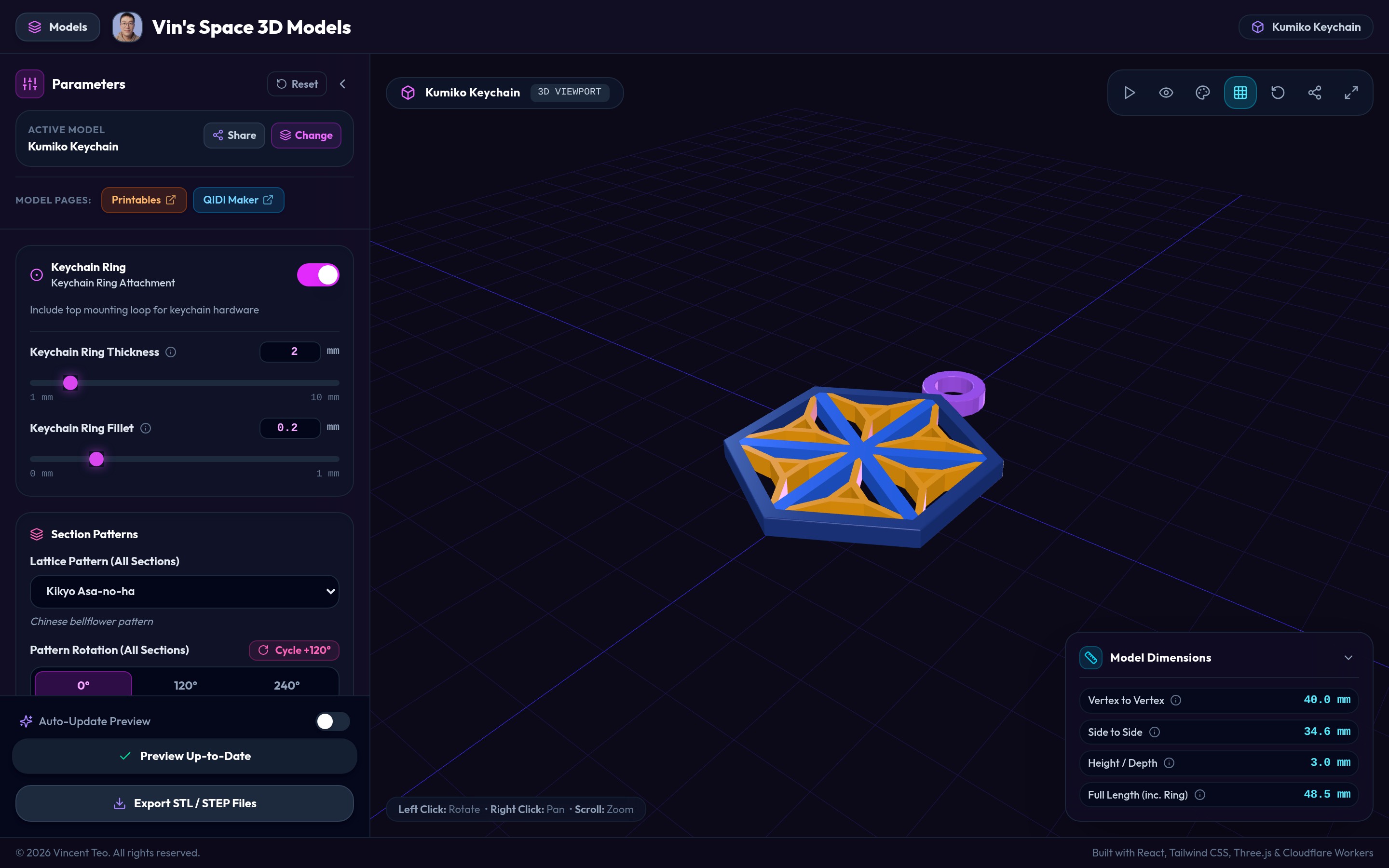Viewport: 1389px width, 868px height.
Task: Click the share icon in viewport toolbar
Action: pos(1314,93)
